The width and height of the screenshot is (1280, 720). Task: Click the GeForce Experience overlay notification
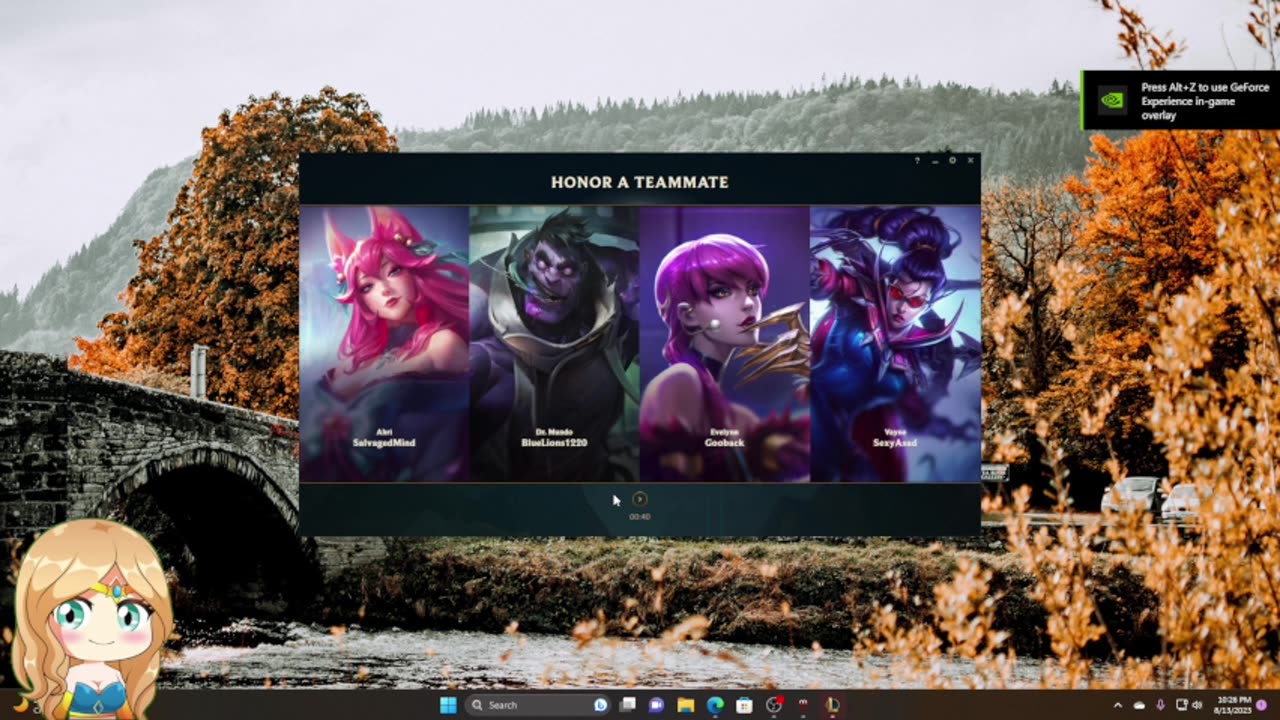pos(1180,100)
